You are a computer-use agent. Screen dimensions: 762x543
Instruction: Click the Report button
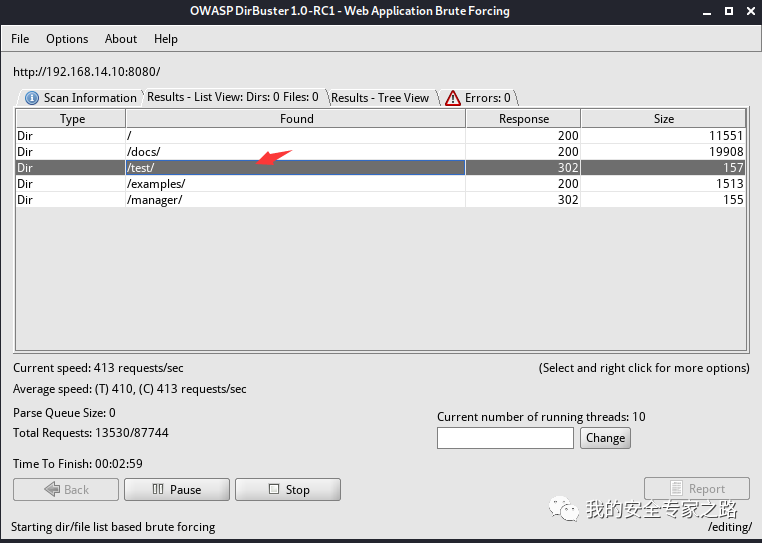pos(696,489)
